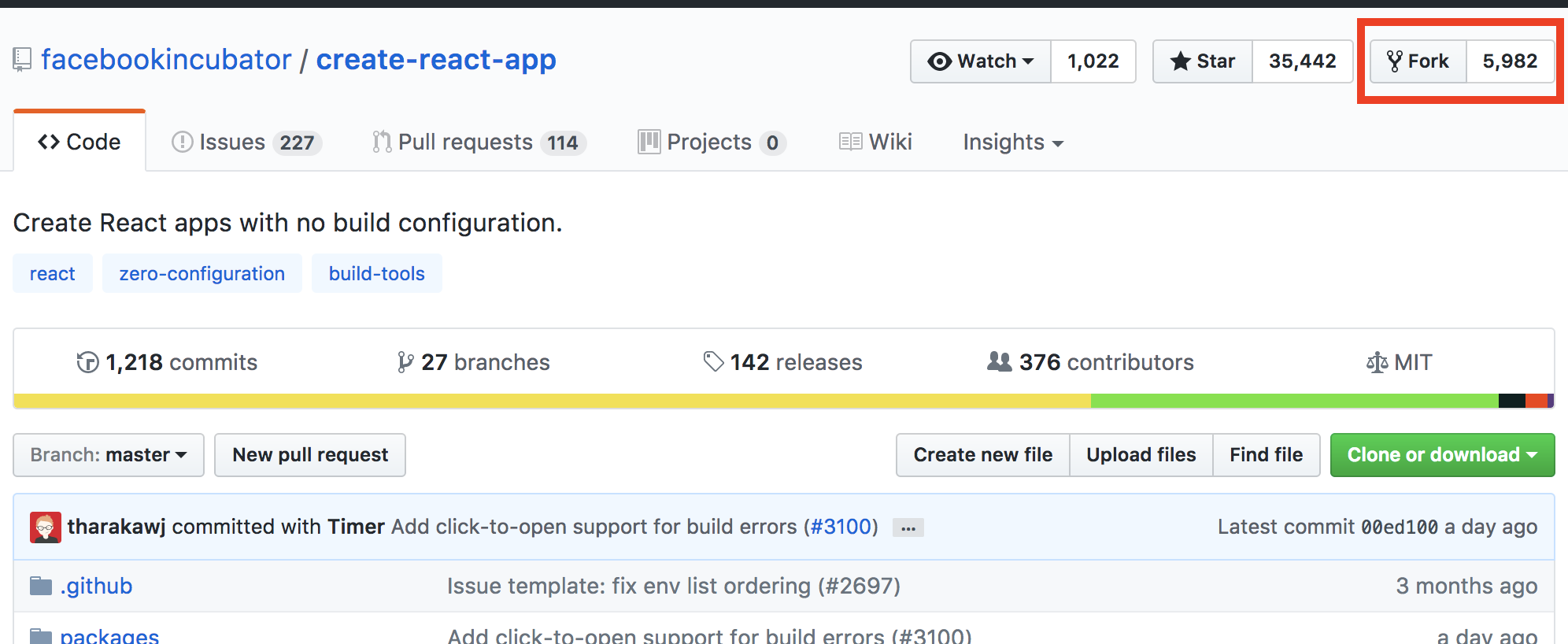Click the repository book icon beside facebookincubator
The width and height of the screenshot is (1568, 644).
click(x=22, y=60)
